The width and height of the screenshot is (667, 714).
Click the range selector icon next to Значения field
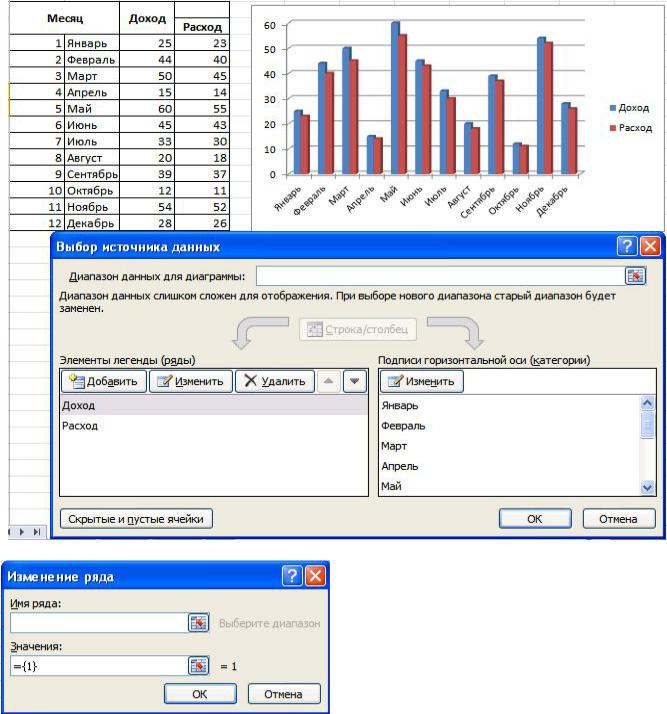199,666
